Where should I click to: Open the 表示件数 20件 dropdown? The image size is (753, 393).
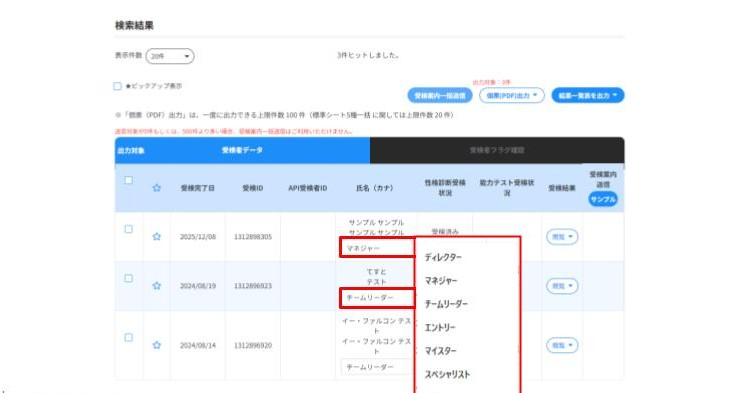pos(170,56)
